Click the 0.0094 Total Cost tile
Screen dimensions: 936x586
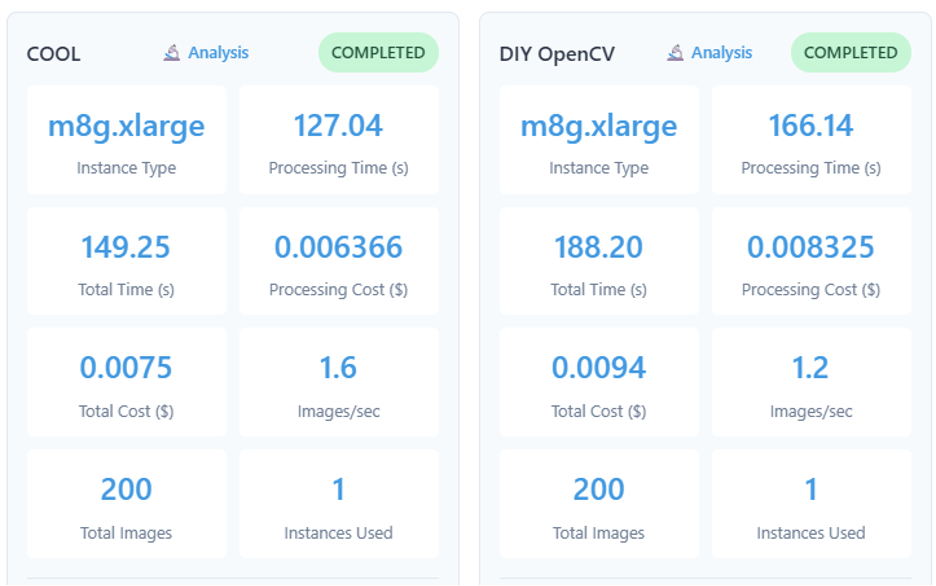point(599,382)
